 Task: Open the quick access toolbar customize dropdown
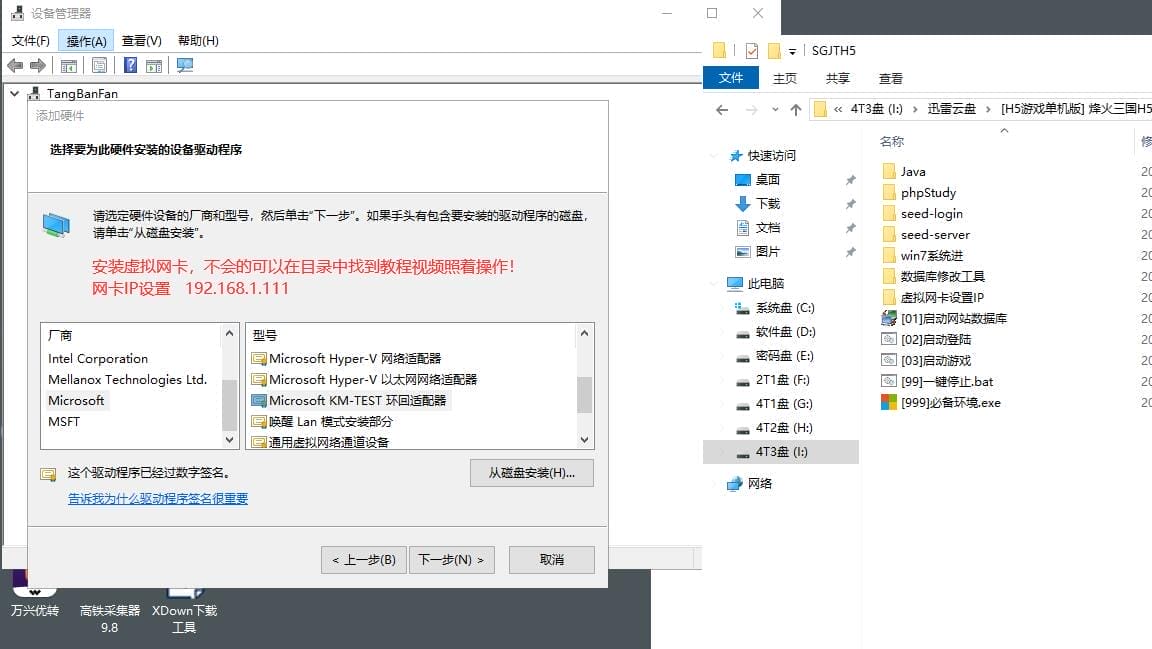pos(792,51)
